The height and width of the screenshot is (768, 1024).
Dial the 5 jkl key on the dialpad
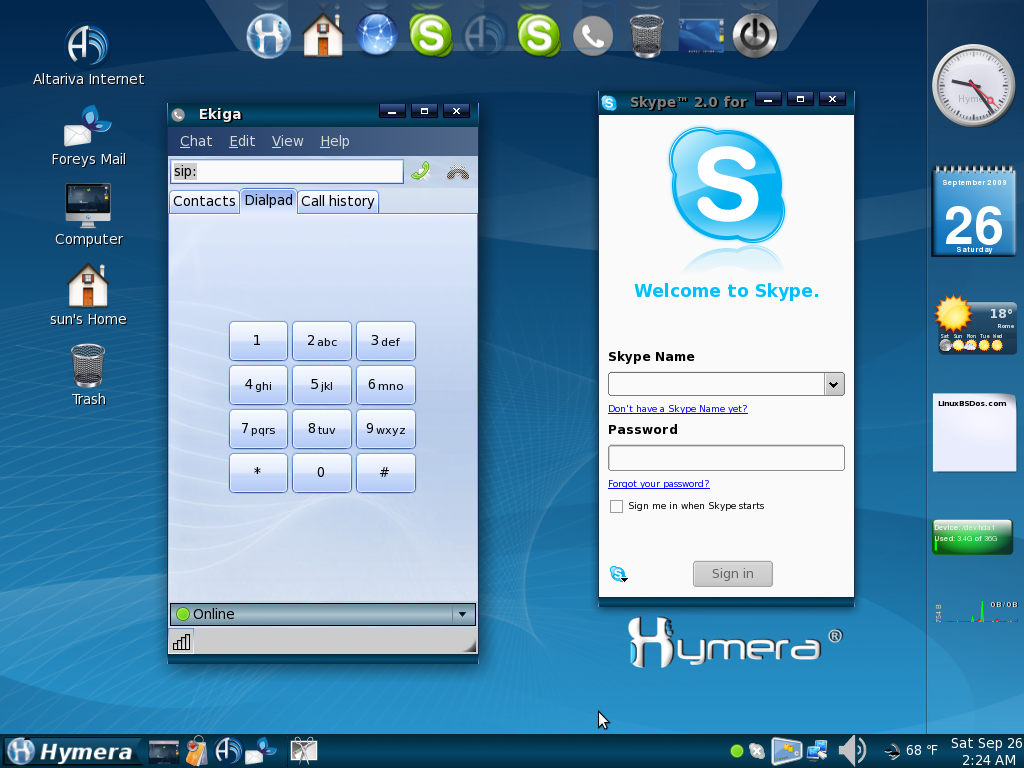tap(321, 385)
